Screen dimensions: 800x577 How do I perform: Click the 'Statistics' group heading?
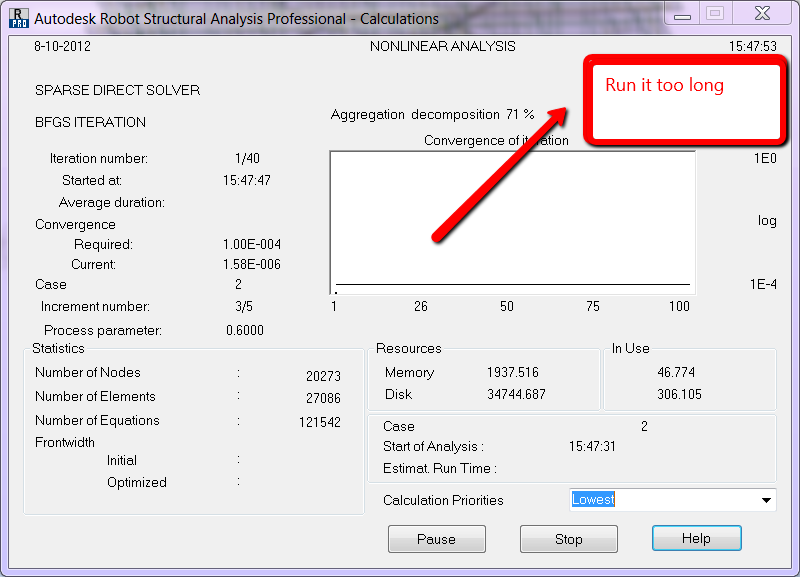58,348
